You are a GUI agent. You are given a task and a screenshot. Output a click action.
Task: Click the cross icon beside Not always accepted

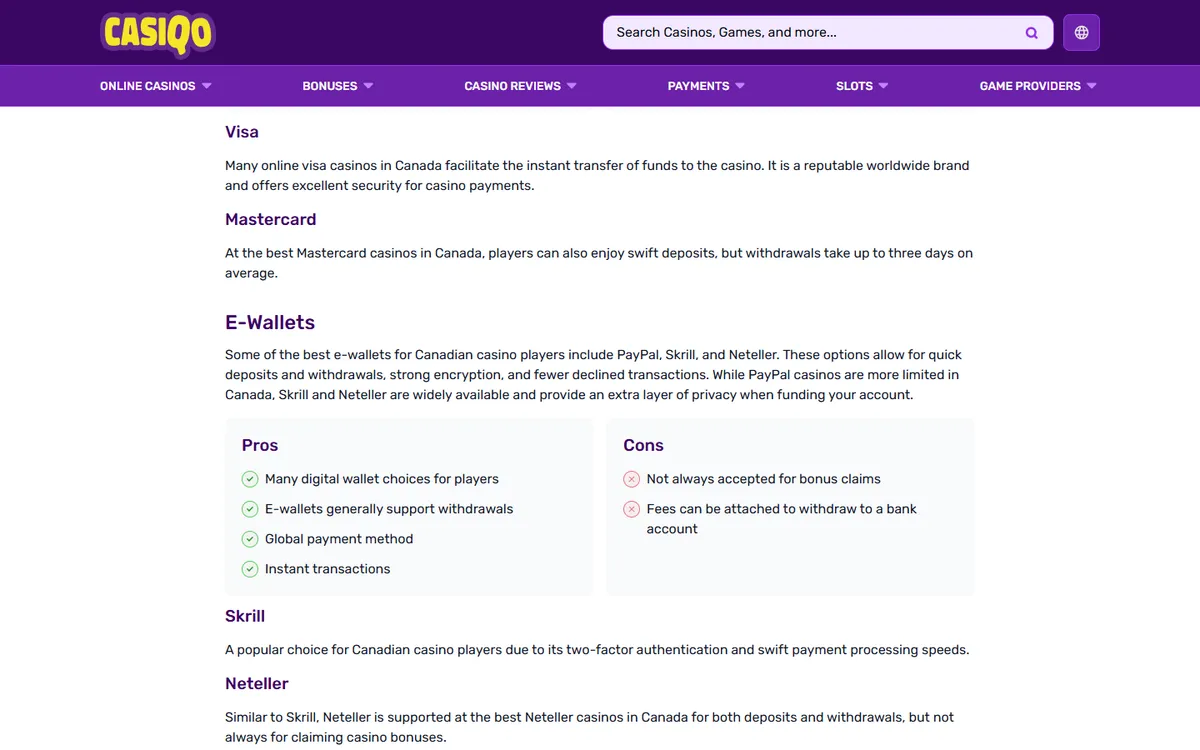(632, 479)
